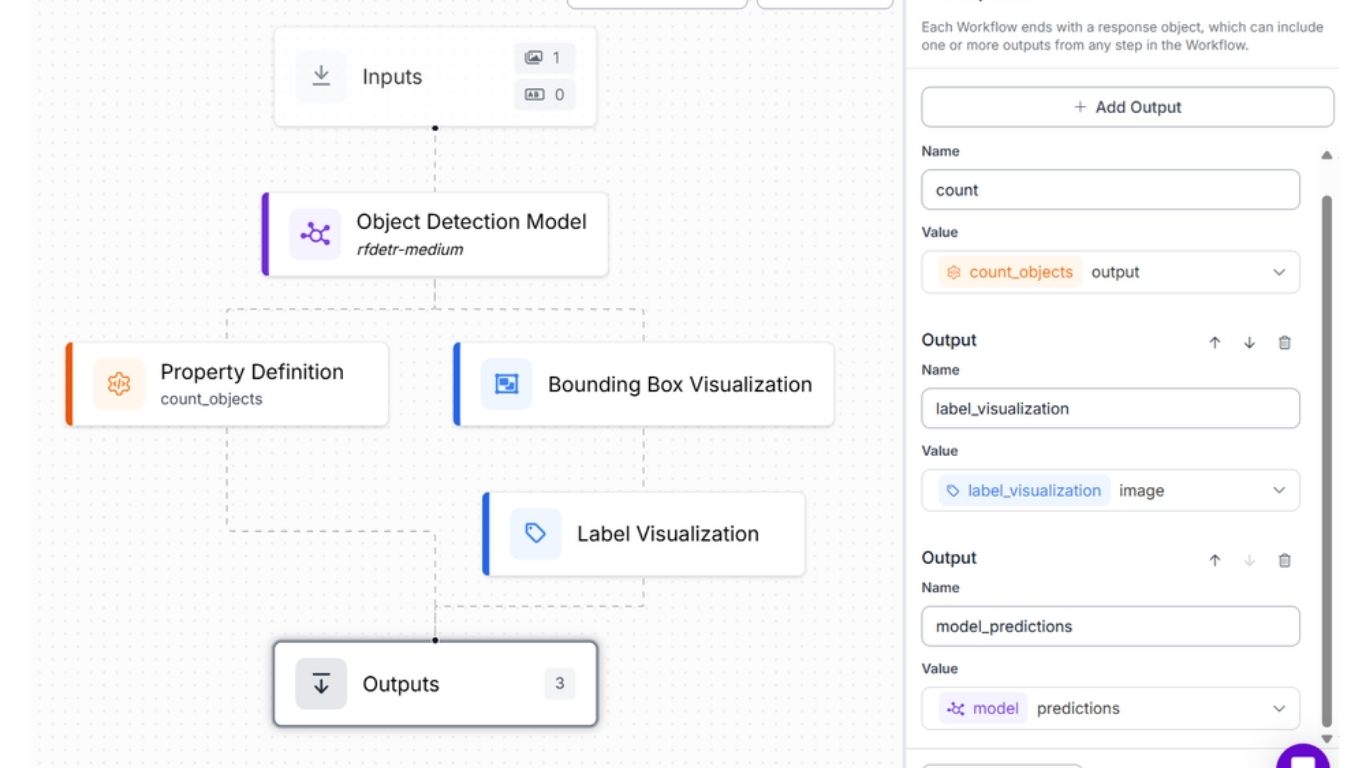Expand the label_visualization image value dropdown
1366x768 pixels.
click(1279, 490)
